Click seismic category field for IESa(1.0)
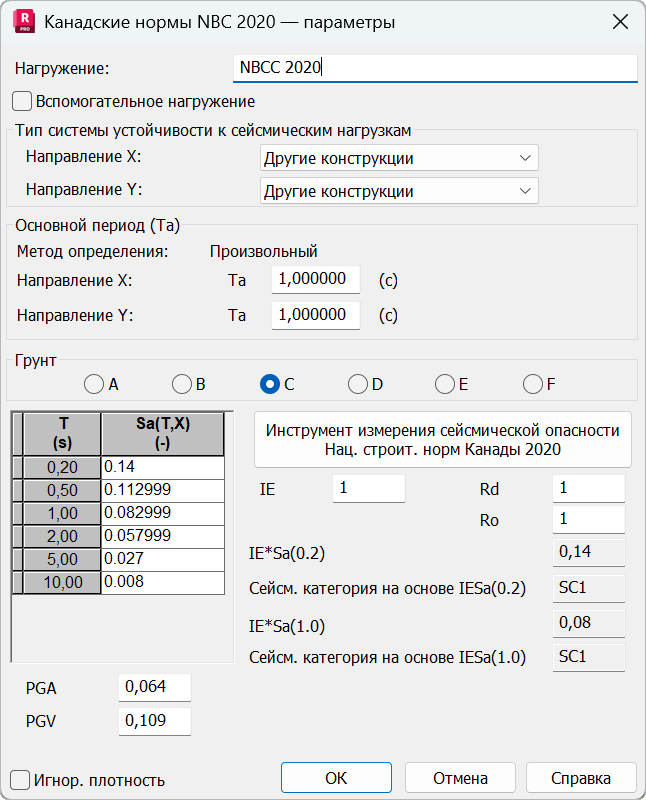Image resolution: width=646 pixels, height=800 pixels. [589, 657]
